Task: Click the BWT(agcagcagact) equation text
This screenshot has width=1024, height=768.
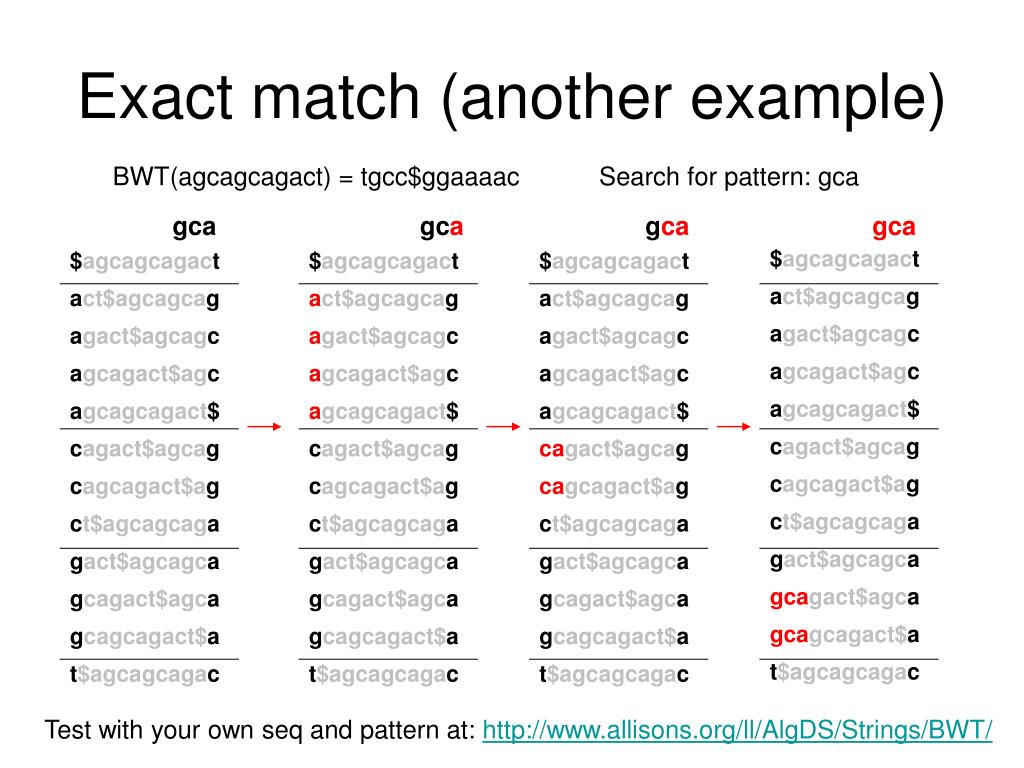Action: pyautogui.click(x=316, y=177)
